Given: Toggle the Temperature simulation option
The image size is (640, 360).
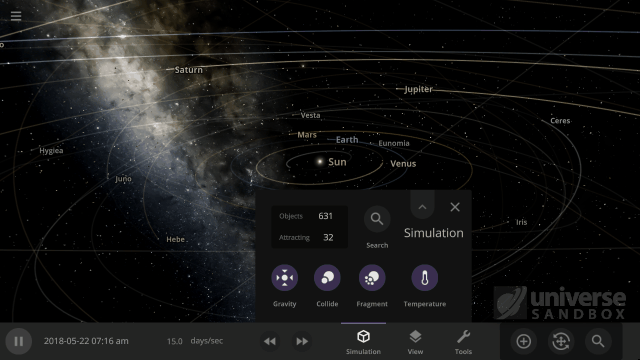Looking at the screenshot, I should click(x=424, y=278).
